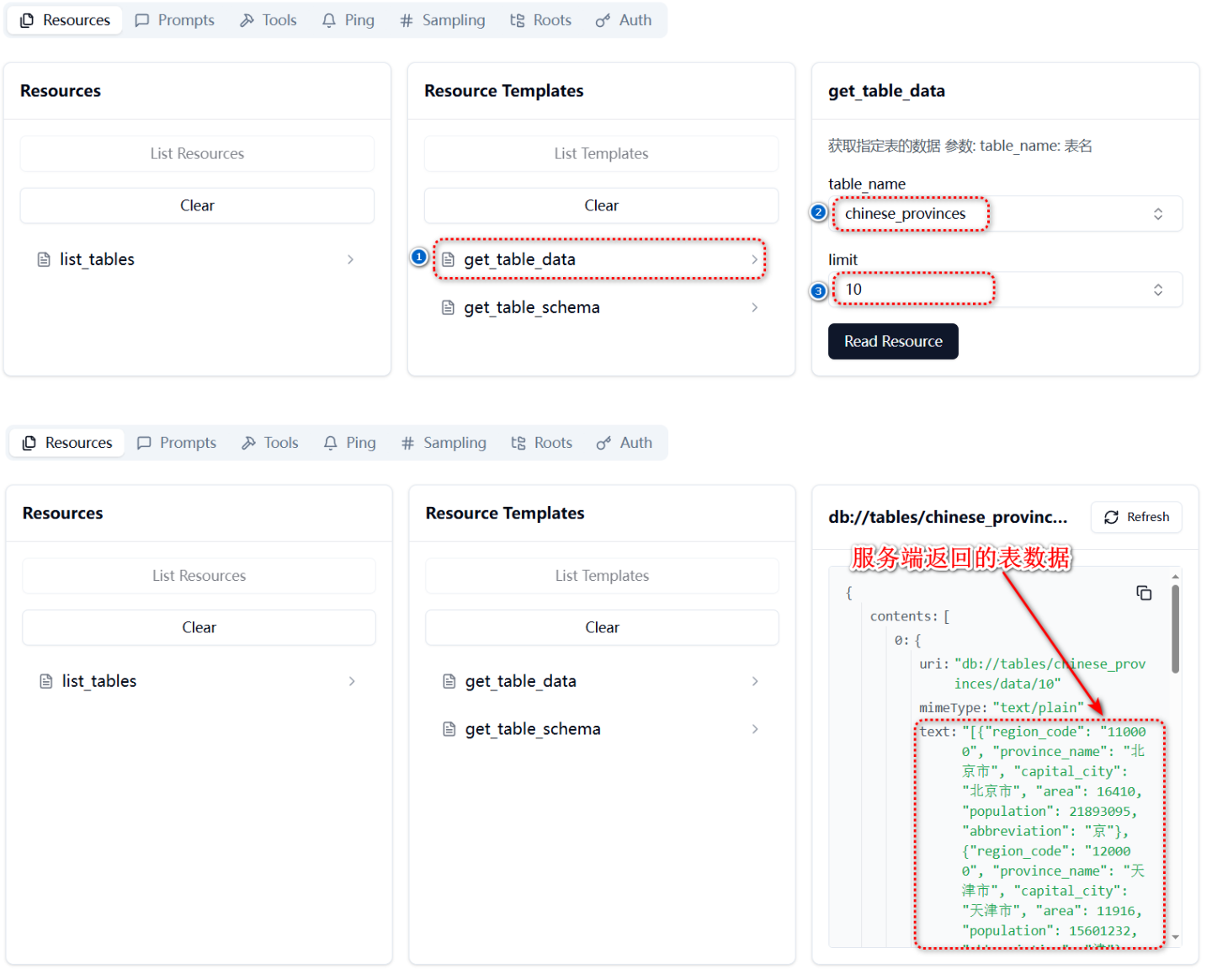Open Roots tab in bottom panel
The image size is (1212, 980).
pyautogui.click(x=542, y=443)
